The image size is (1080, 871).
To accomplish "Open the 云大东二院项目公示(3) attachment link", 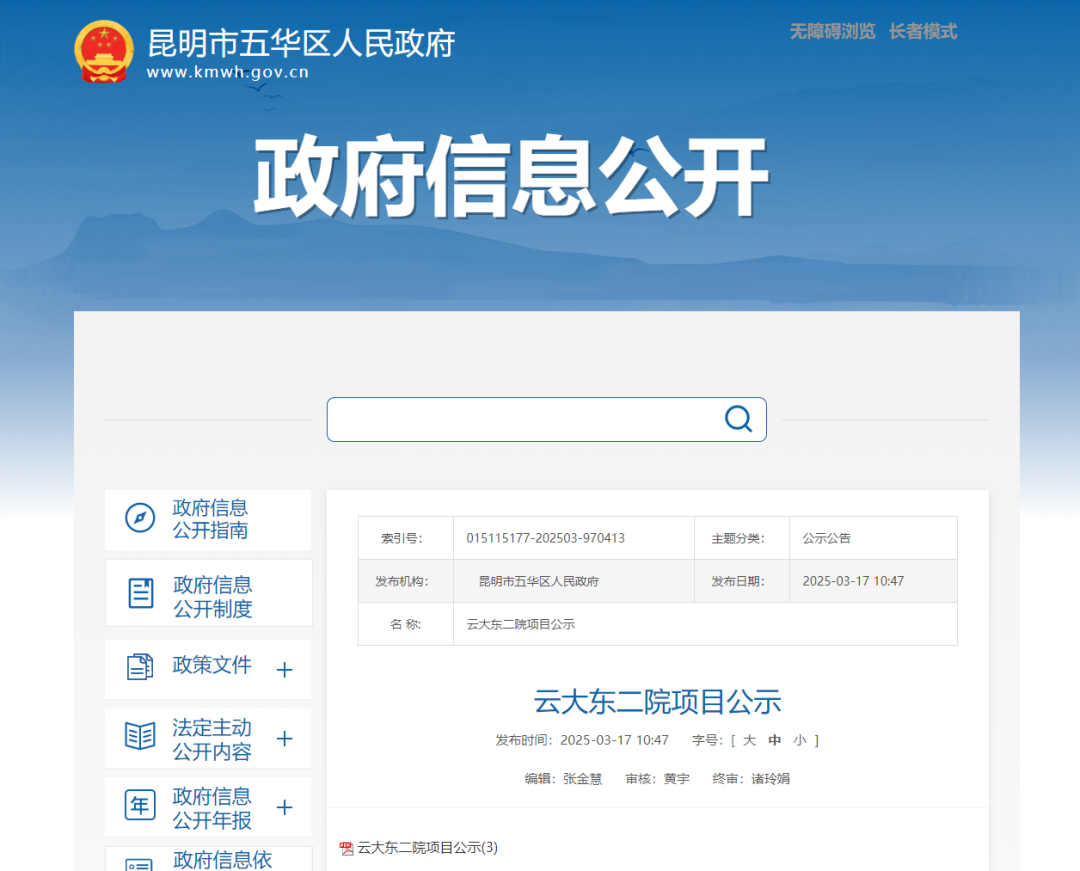I will (x=427, y=848).
